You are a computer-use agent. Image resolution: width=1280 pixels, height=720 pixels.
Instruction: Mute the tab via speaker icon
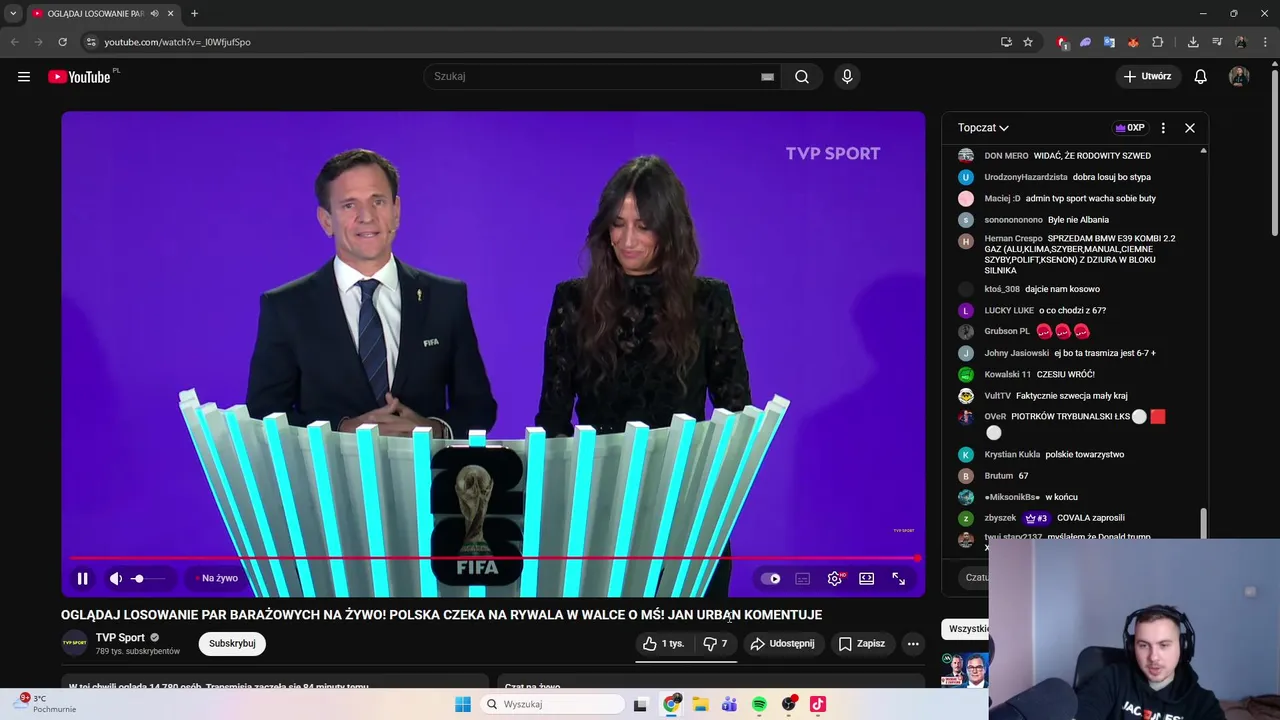pyautogui.click(x=154, y=14)
